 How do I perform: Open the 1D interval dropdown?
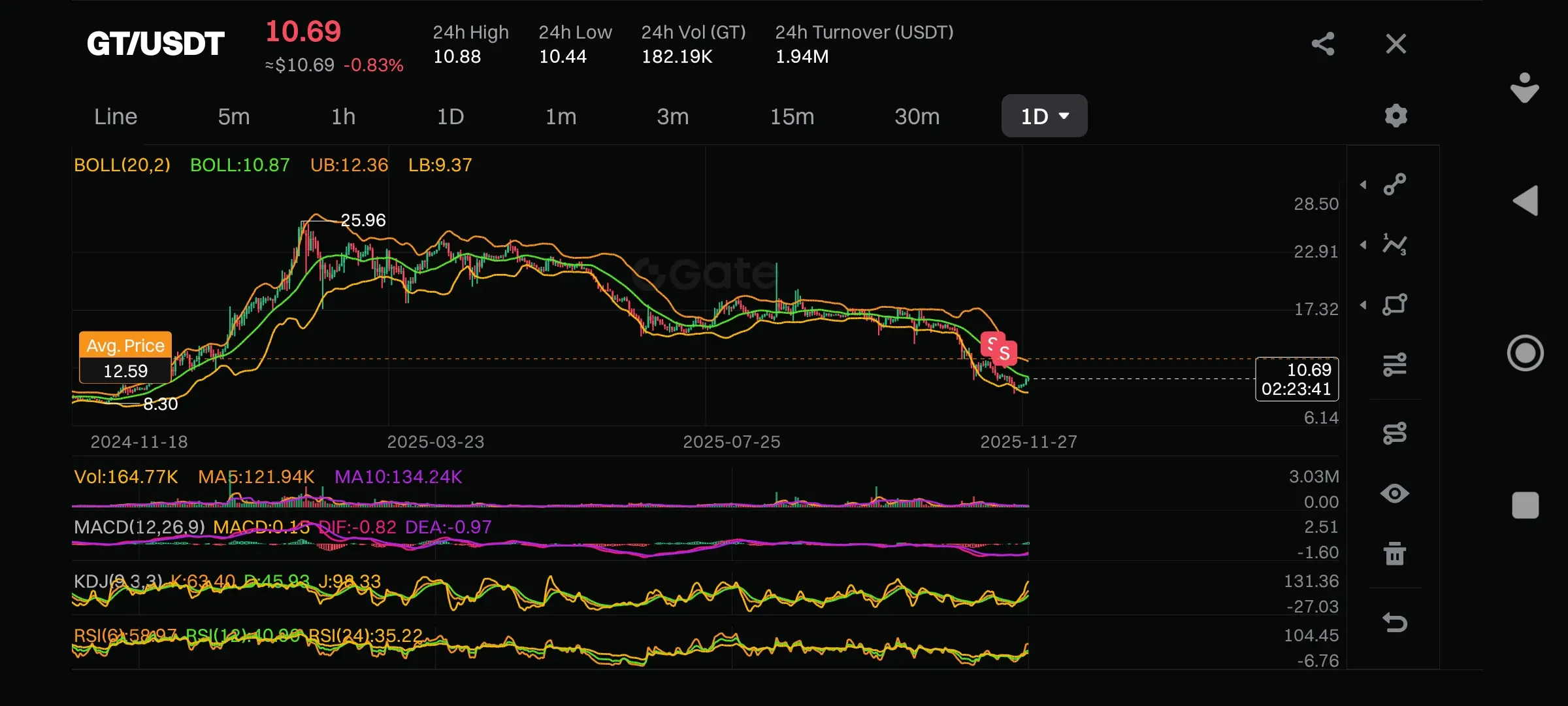coord(1044,116)
